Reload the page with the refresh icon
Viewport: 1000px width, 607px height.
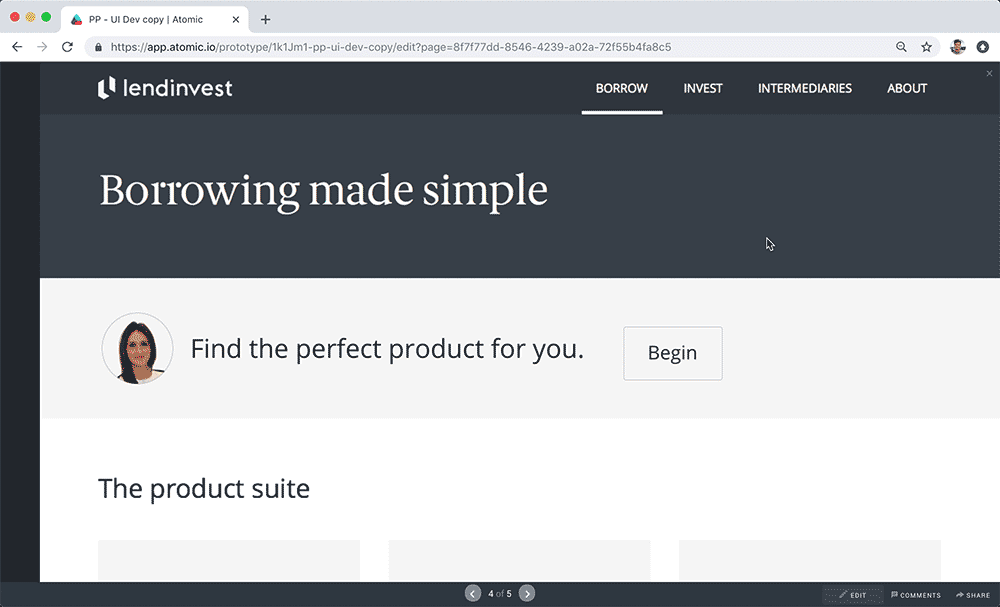pos(67,47)
